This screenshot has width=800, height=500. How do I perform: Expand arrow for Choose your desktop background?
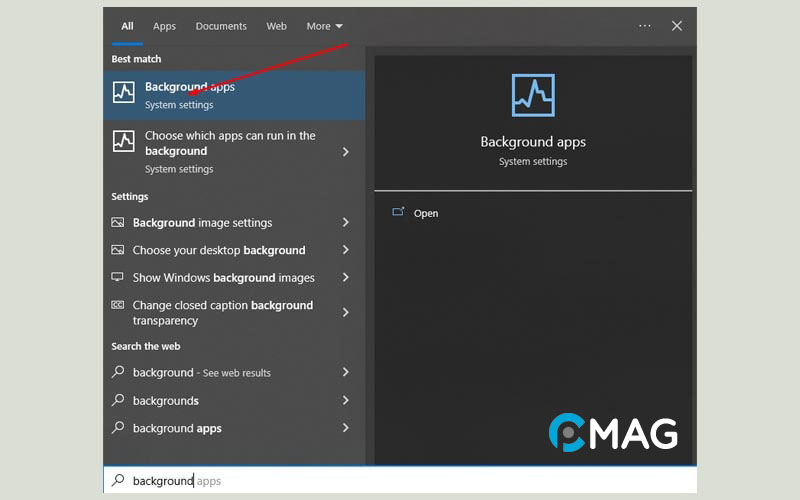pos(346,250)
